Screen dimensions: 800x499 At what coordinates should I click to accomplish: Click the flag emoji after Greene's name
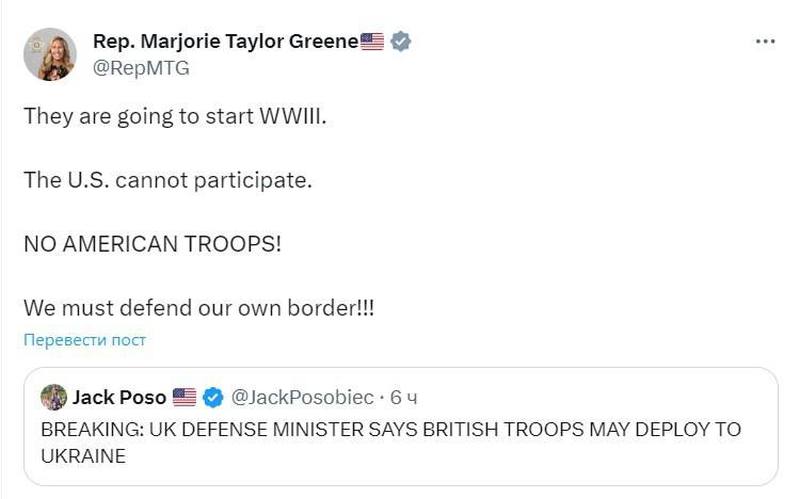(373, 41)
